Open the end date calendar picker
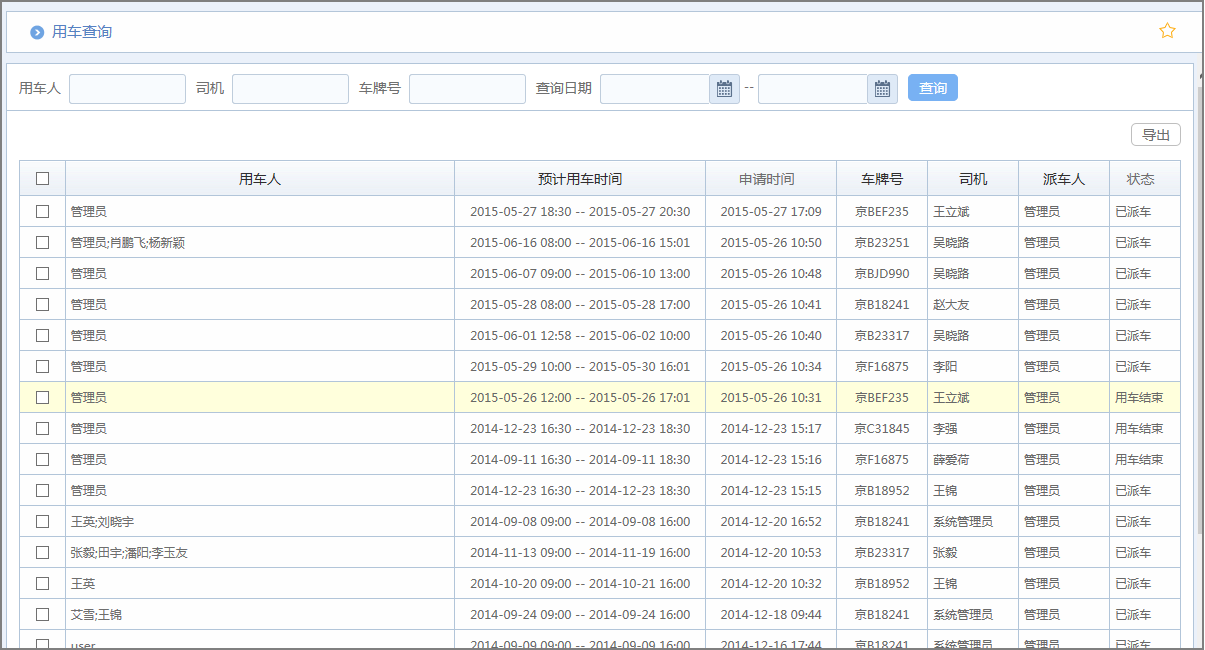The height and width of the screenshot is (650, 1205). pyautogui.click(x=883, y=89)
